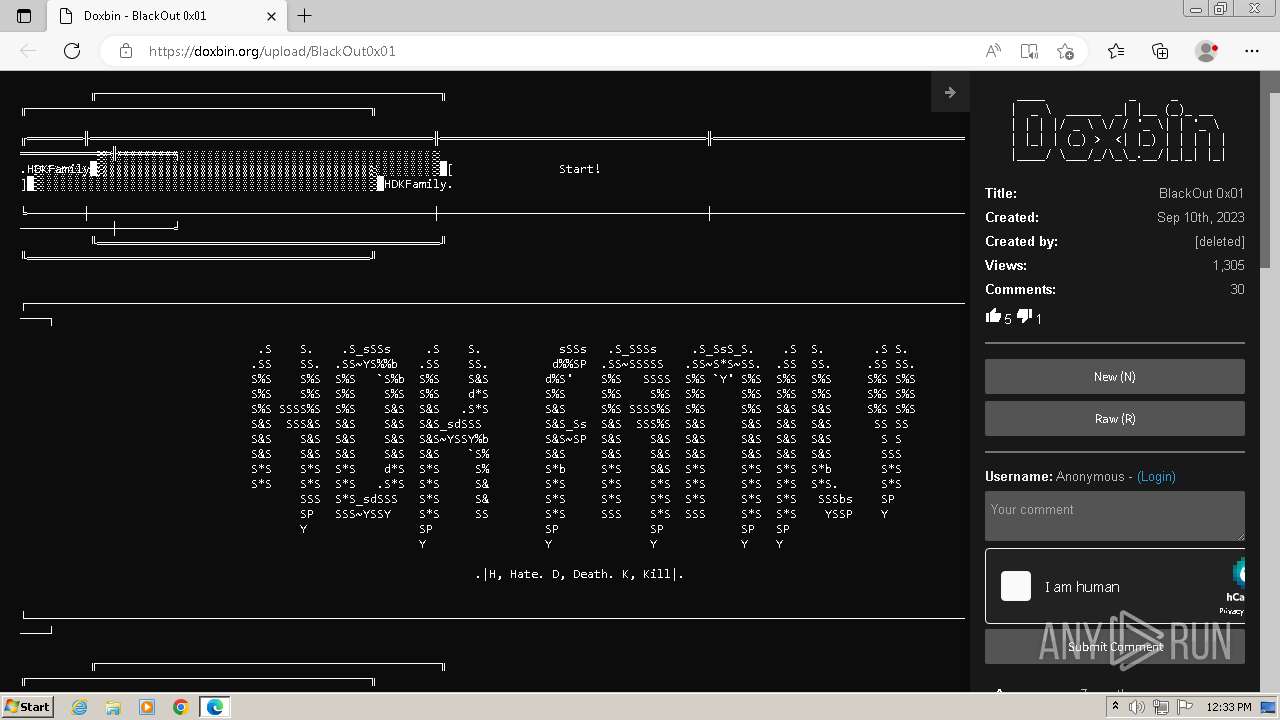Show hidden tray icons arrow

click(x=1116, y=707)
